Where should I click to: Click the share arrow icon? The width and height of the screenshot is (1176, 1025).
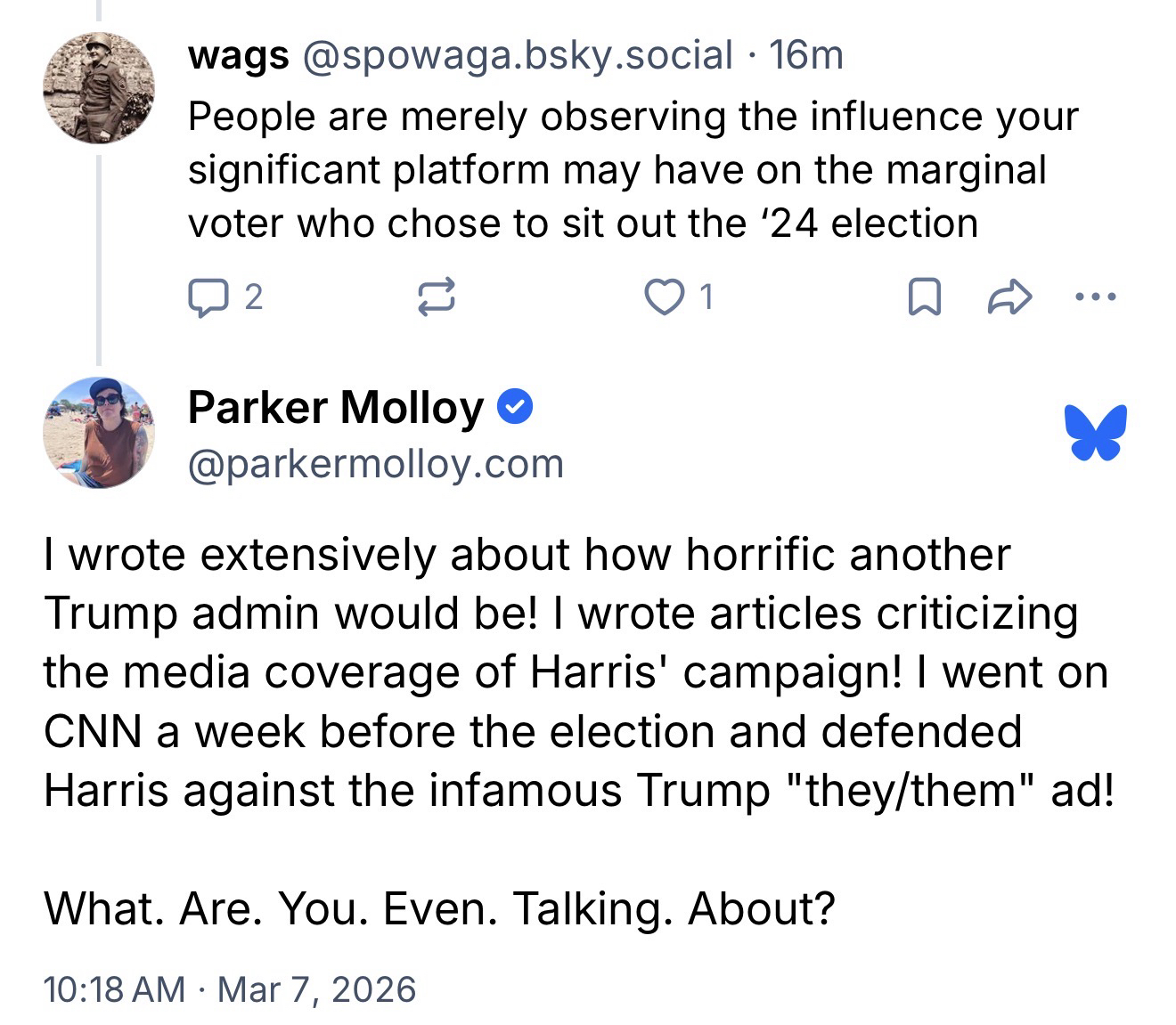[1009, 297]
